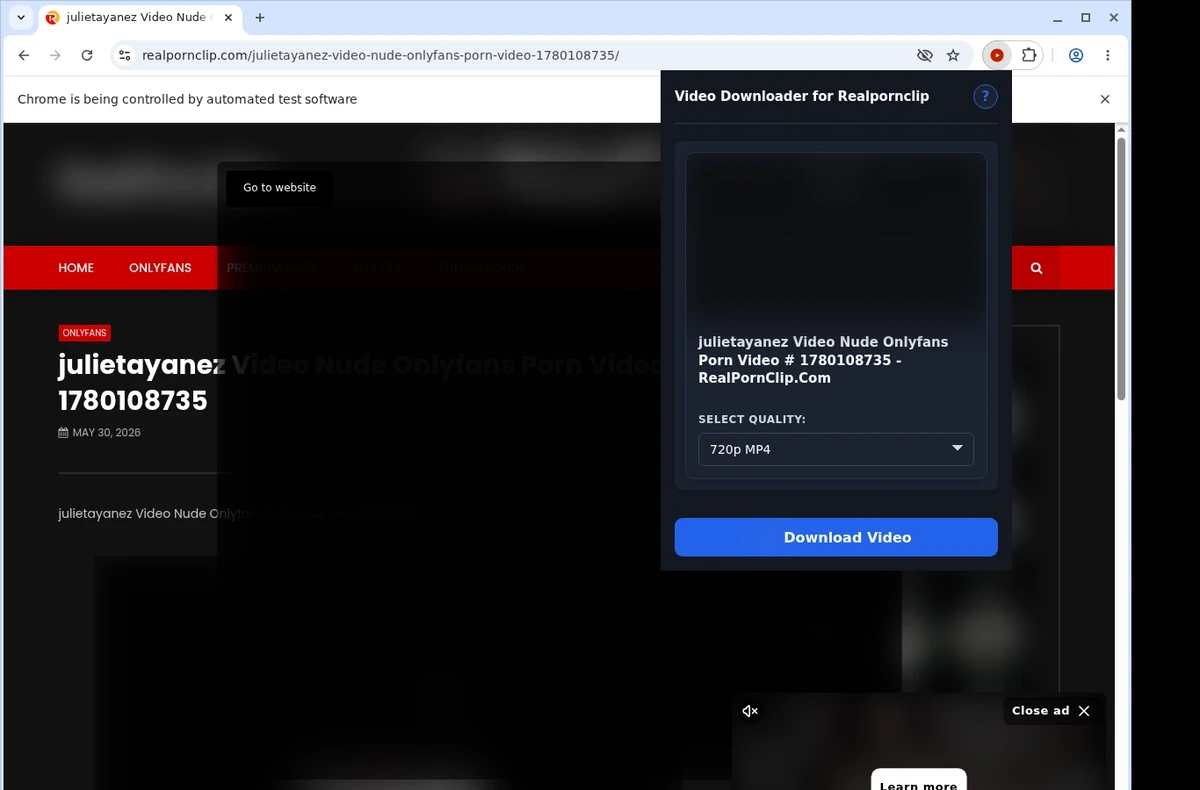The width and height of the screenshot is (1200, 790).
Task: Reload the current page
Action: click(x=87, y=56)
